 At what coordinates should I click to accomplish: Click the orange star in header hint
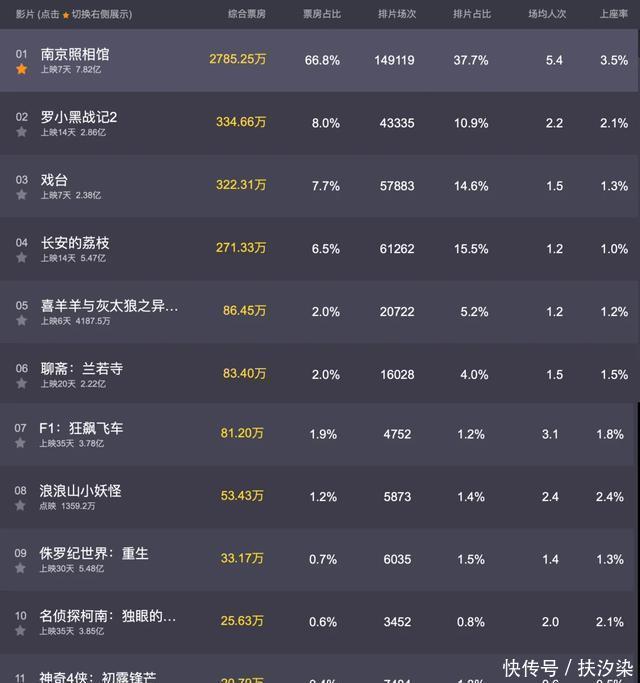pos(66,15)
